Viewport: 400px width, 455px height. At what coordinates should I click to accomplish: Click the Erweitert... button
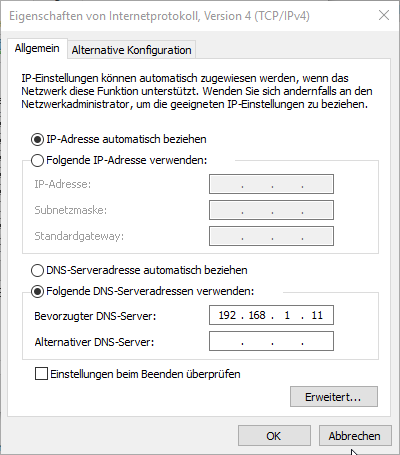(x=334, y=397)
